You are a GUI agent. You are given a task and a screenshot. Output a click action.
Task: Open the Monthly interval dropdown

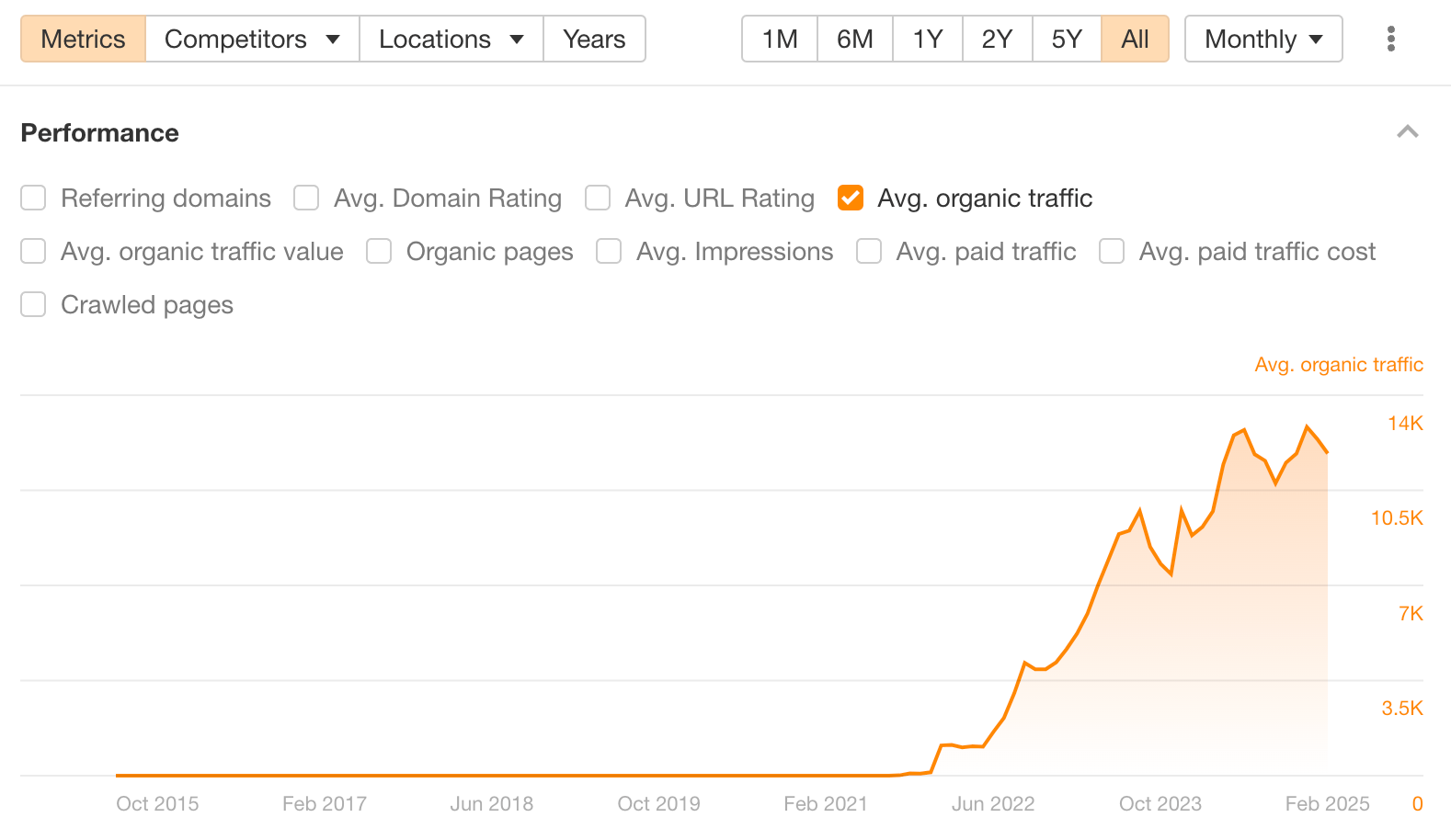click(x=1263, y=39)
